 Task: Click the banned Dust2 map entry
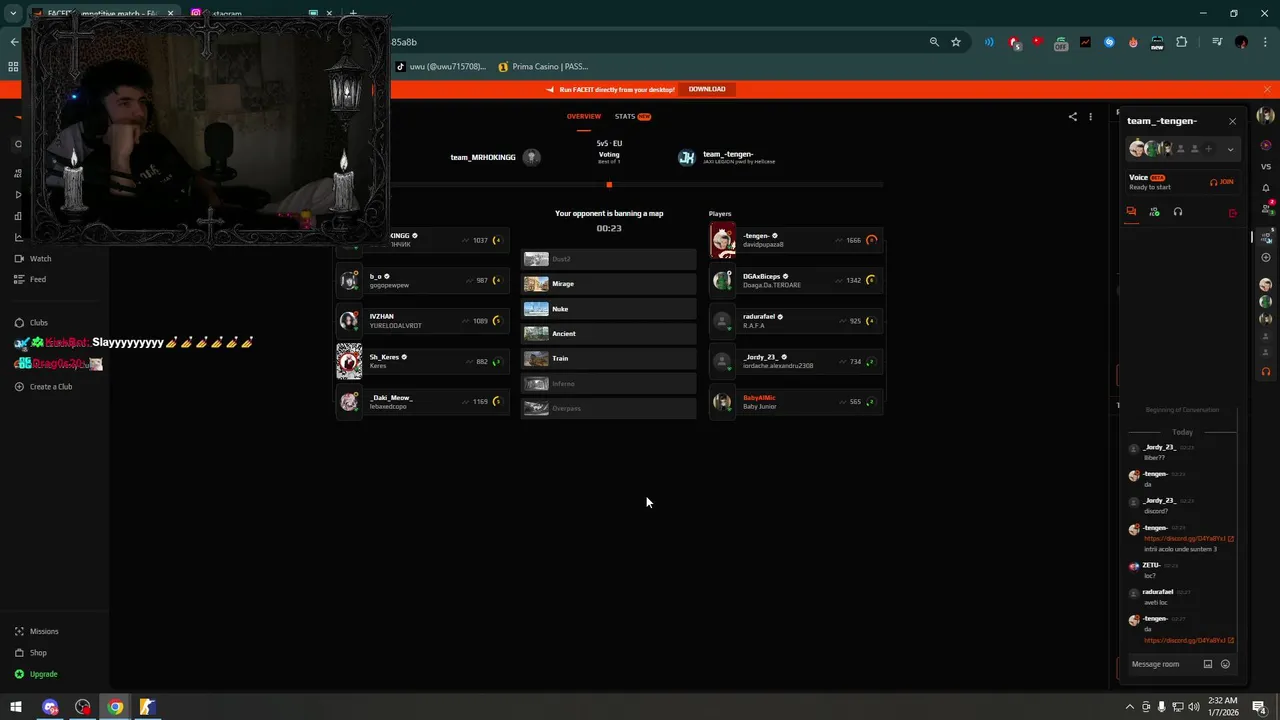(608, 259)
